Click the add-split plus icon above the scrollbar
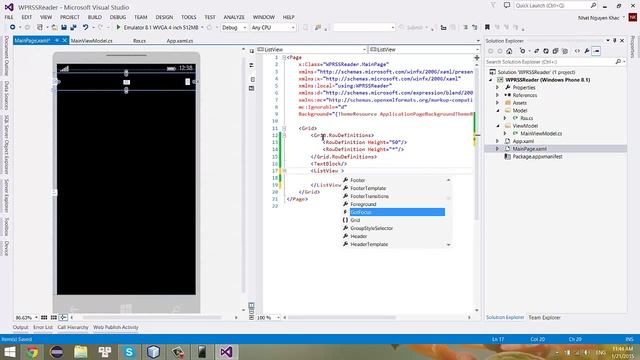Image resolution: width=640 pixels, height=360 pixels. tap(476, 58)
